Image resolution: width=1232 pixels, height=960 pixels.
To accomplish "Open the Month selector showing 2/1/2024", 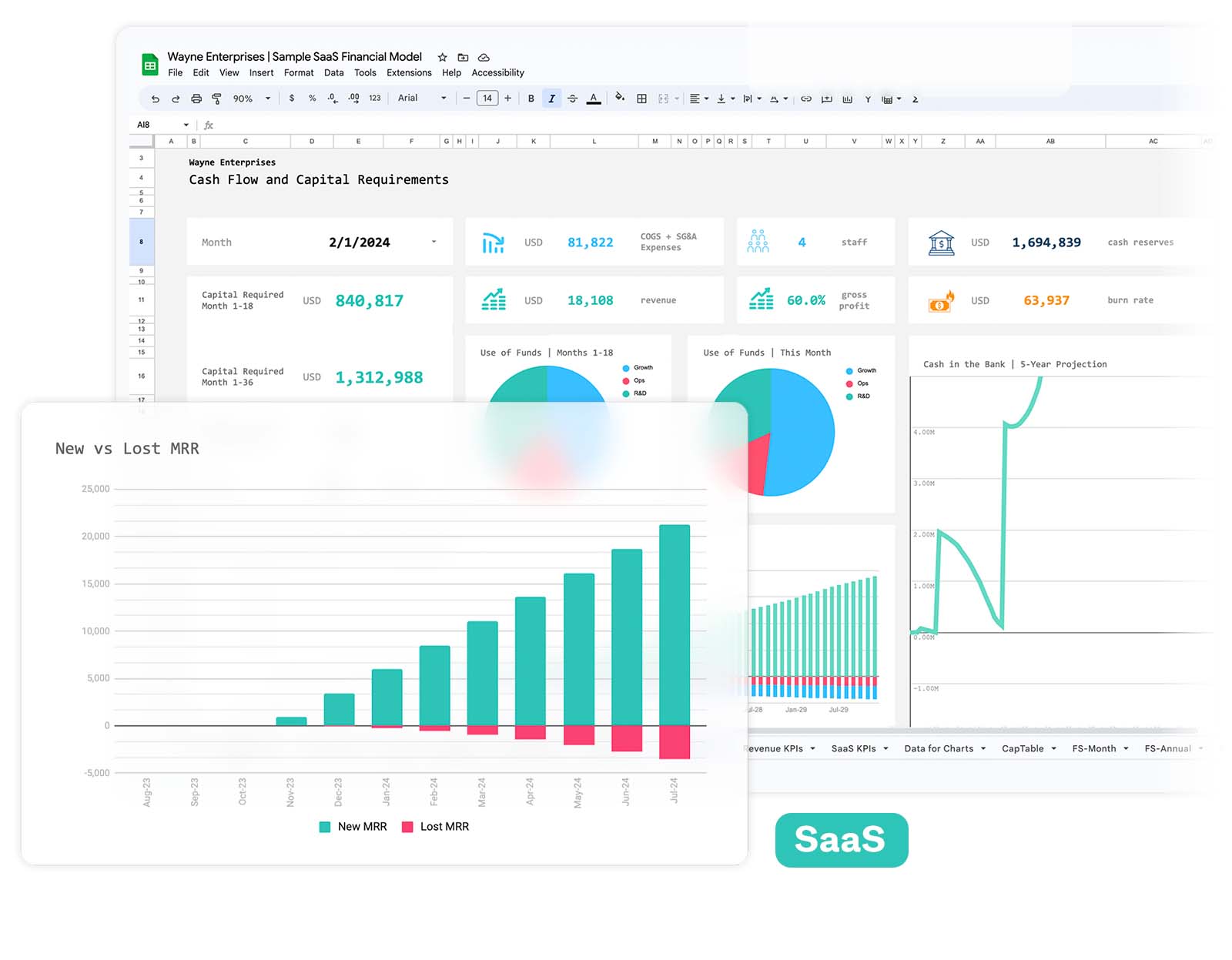I will tap(434, 241).
